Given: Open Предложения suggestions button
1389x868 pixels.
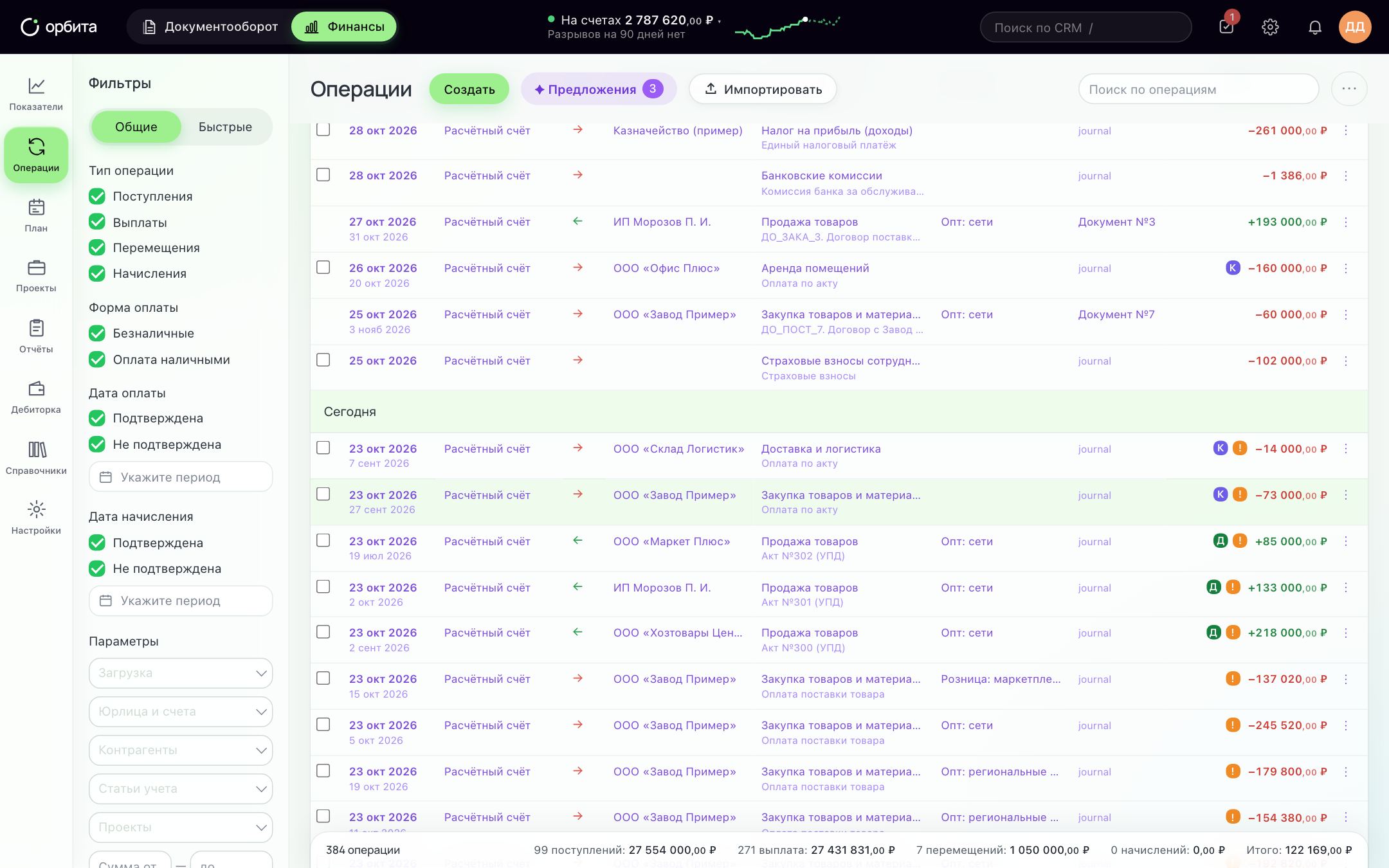Looking at the screenshot, I should point(599,89).
